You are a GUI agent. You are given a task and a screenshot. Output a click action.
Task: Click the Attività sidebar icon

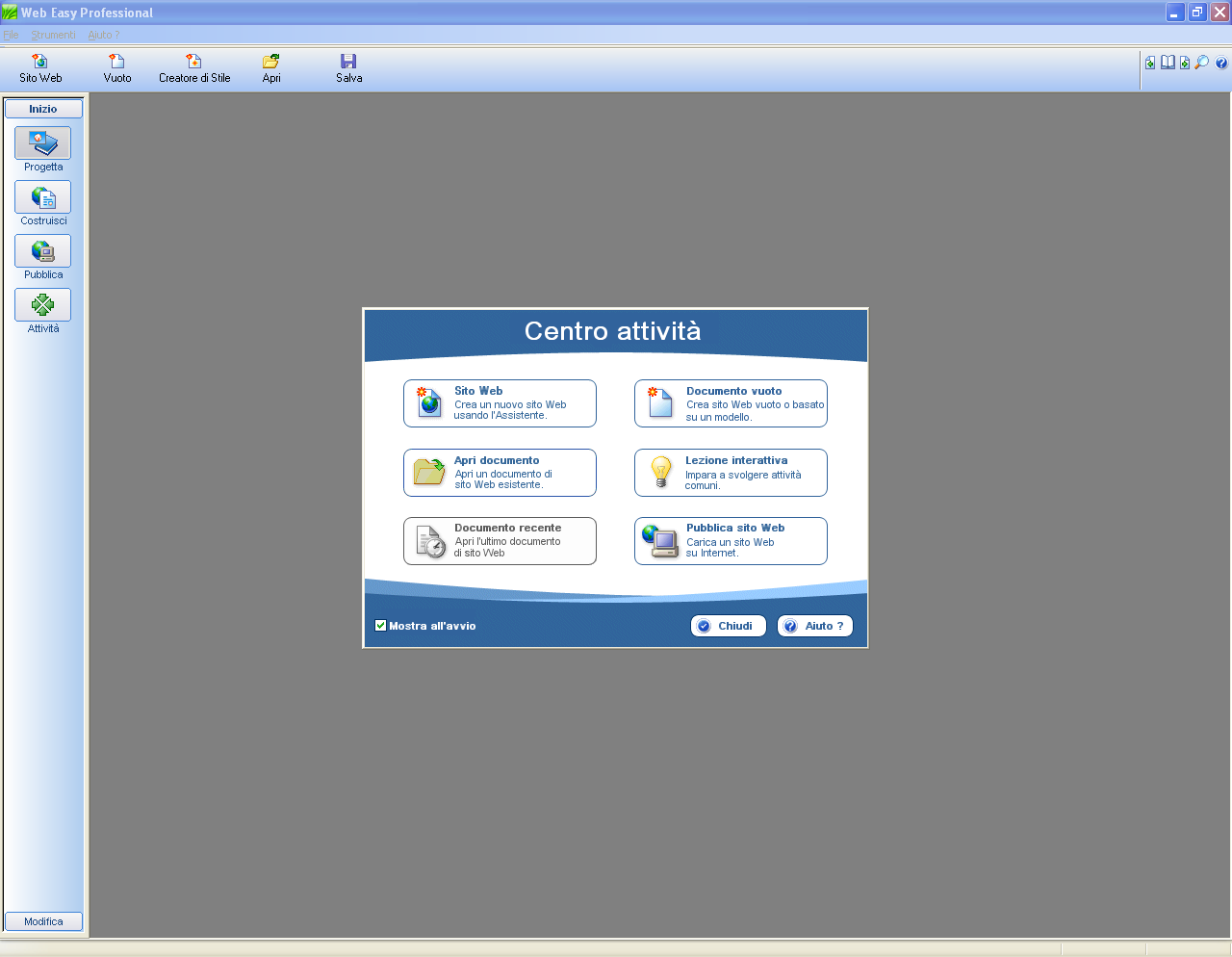pyautogui.click(x=42, y=305)
